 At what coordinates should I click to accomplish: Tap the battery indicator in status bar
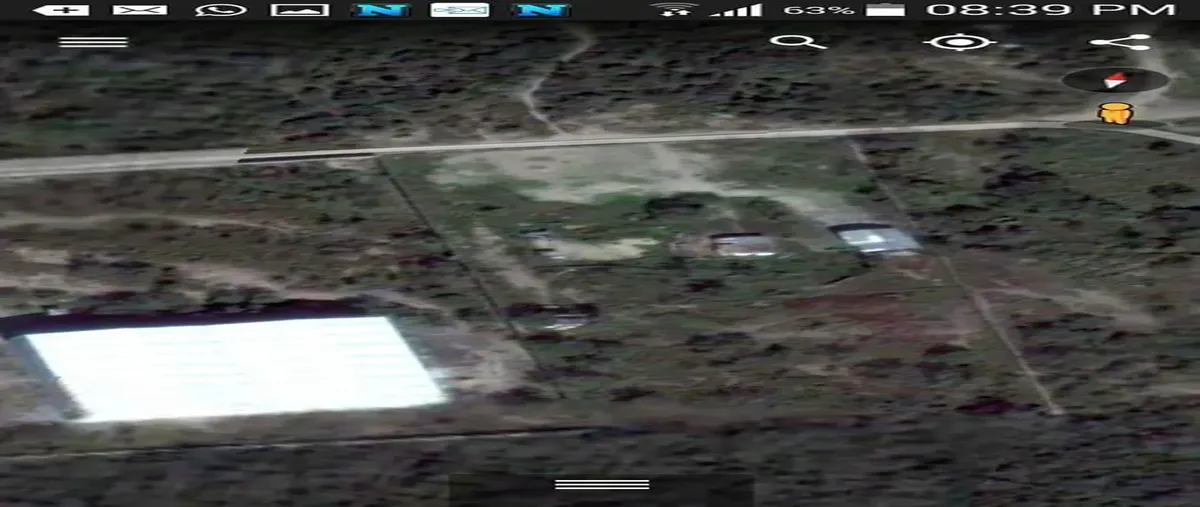coord(884,10)
